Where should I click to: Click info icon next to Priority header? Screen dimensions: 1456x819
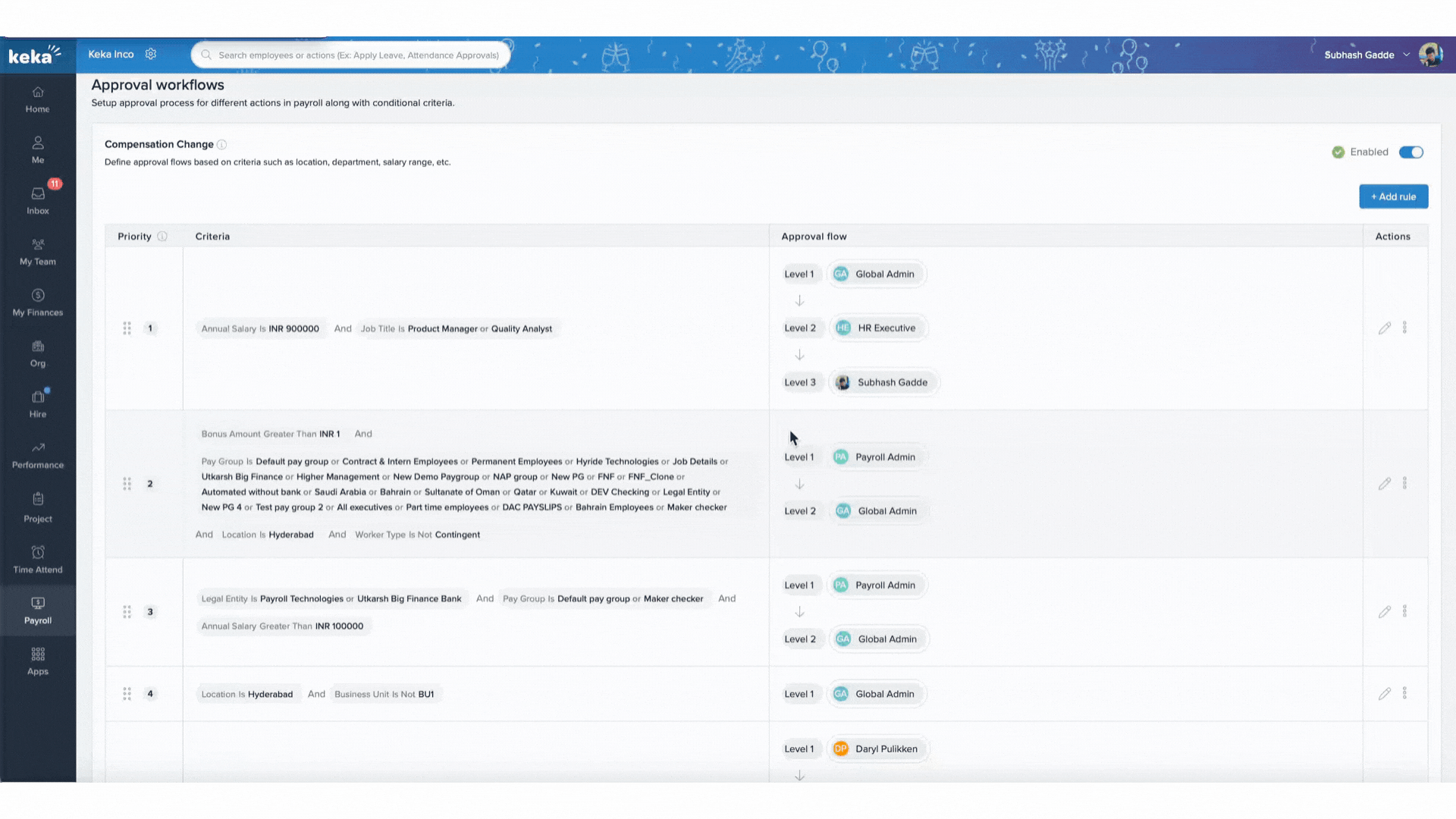[162, 237]
